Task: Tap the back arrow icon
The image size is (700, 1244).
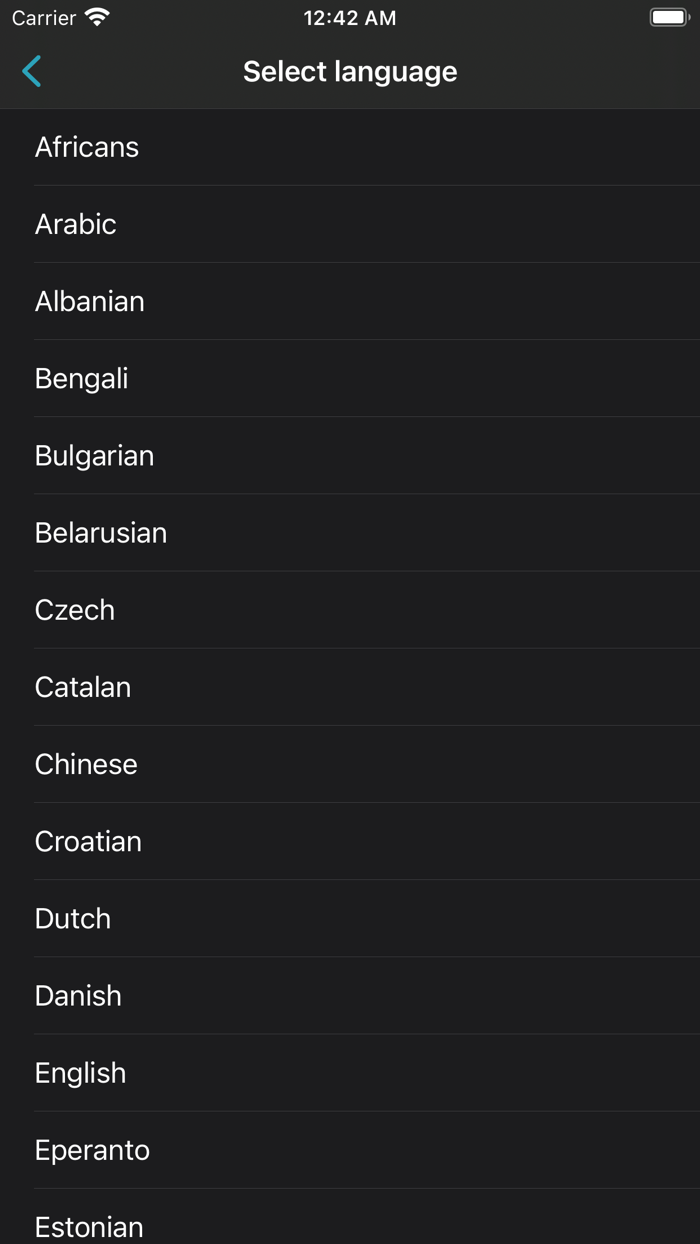Action: [x=32, y=71]
